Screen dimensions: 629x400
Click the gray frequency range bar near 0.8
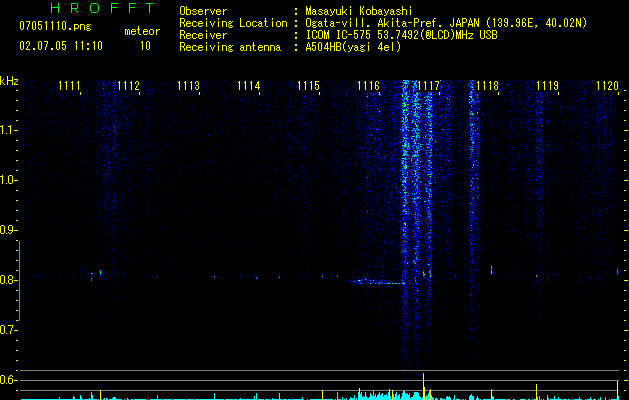click(x=19, y=280)
